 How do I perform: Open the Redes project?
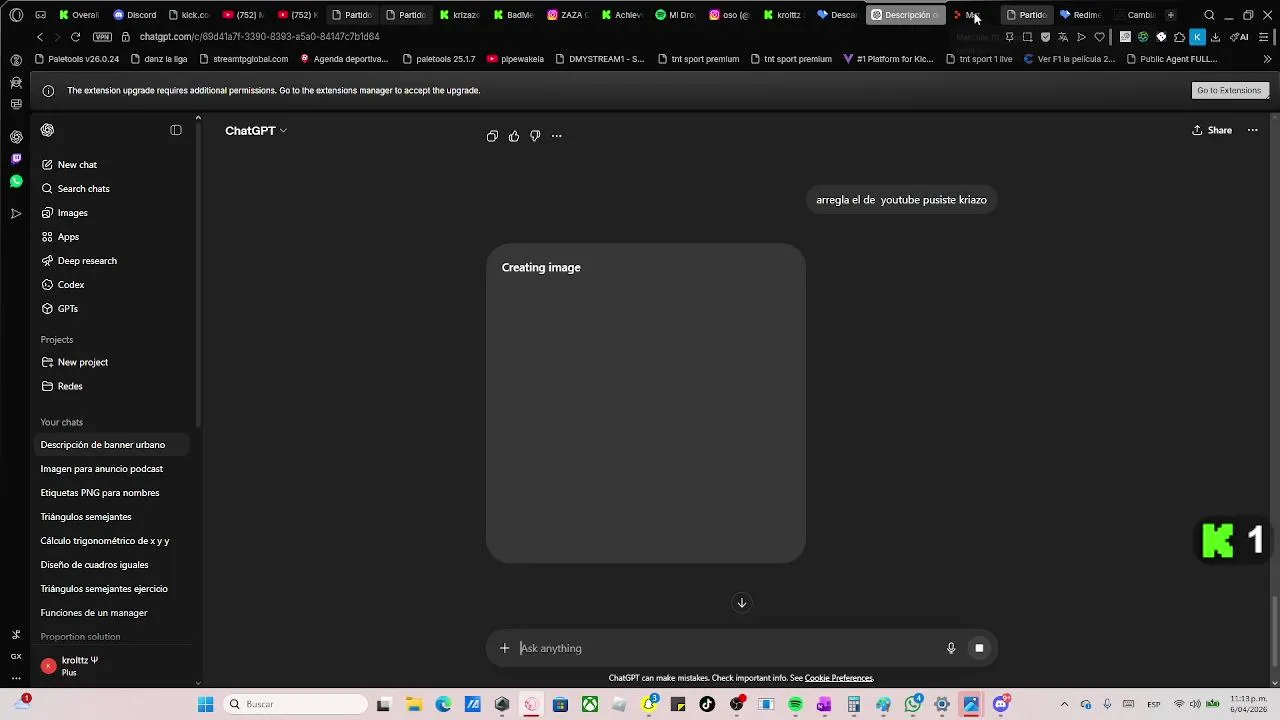(112, 386)
